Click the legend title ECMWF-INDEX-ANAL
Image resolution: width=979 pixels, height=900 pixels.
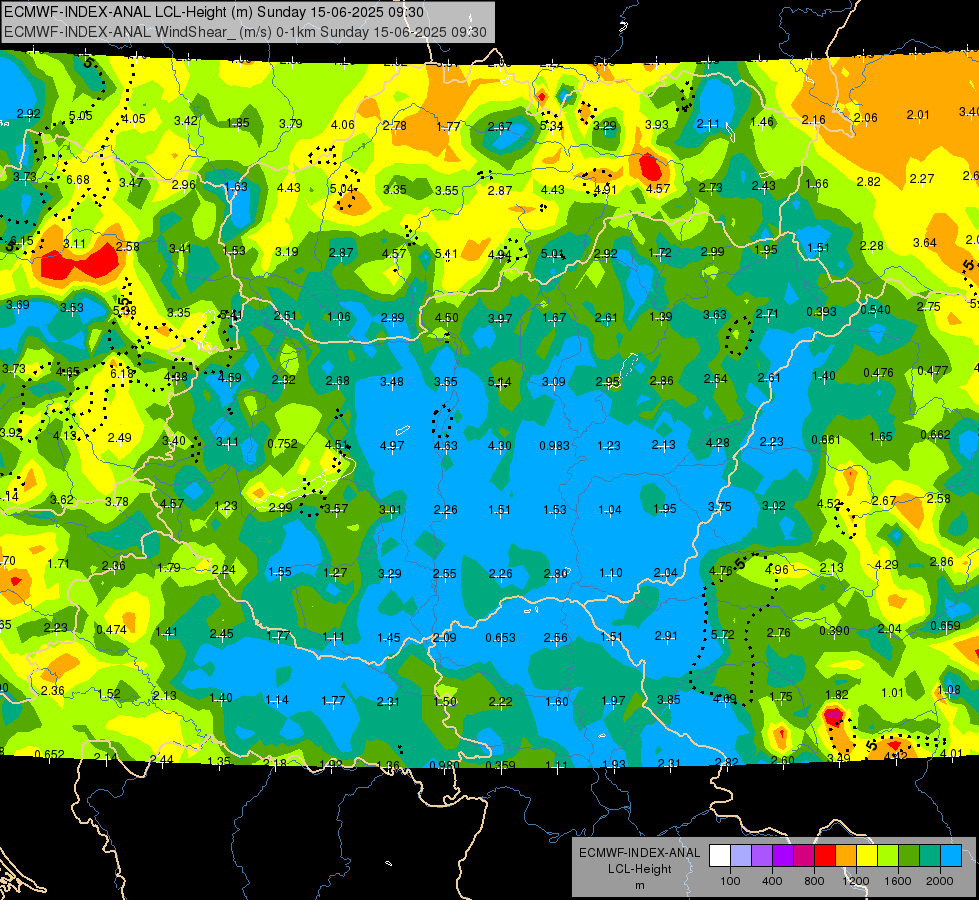pos(640,853)
